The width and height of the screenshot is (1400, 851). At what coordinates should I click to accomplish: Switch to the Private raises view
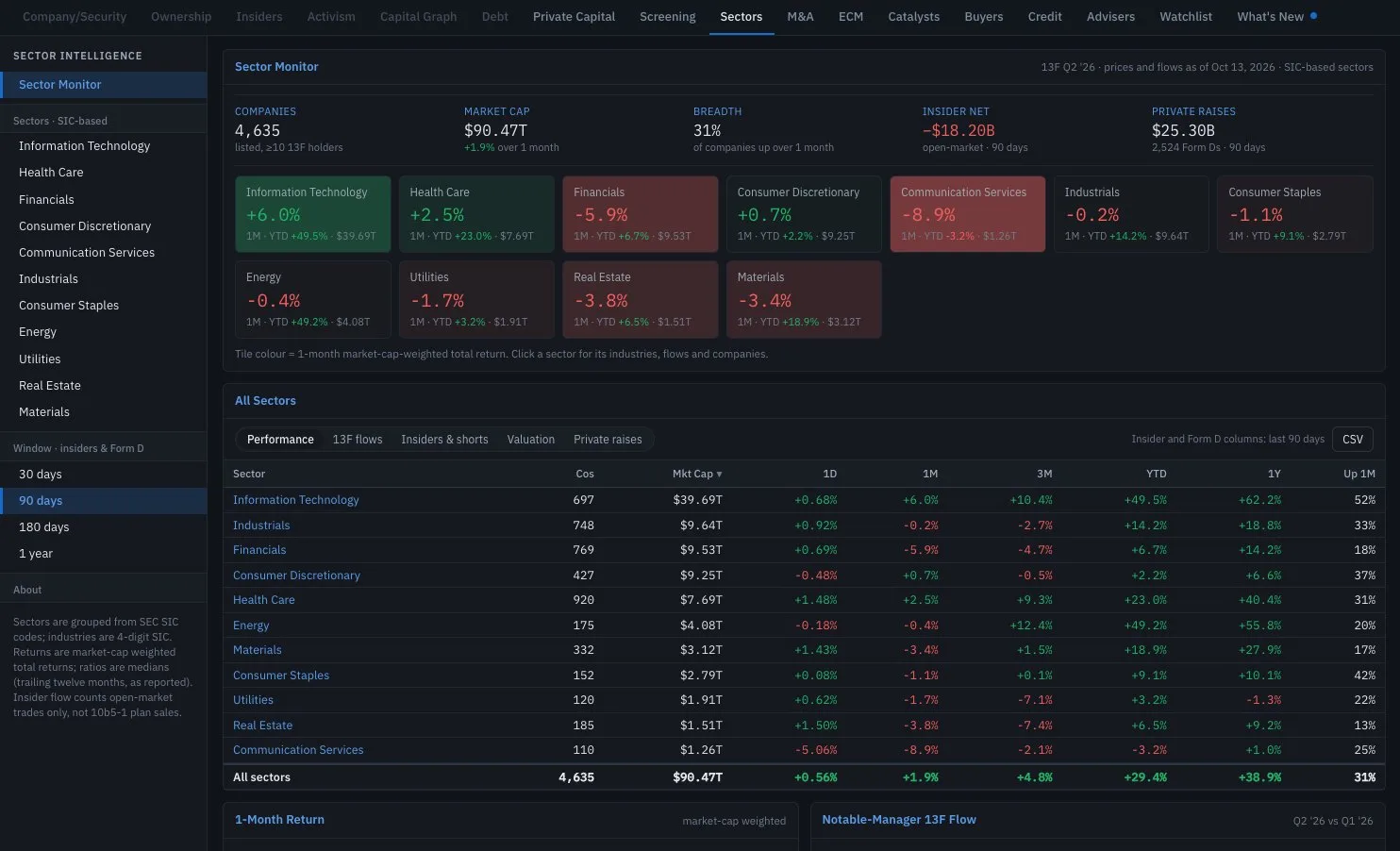(608, 440)
